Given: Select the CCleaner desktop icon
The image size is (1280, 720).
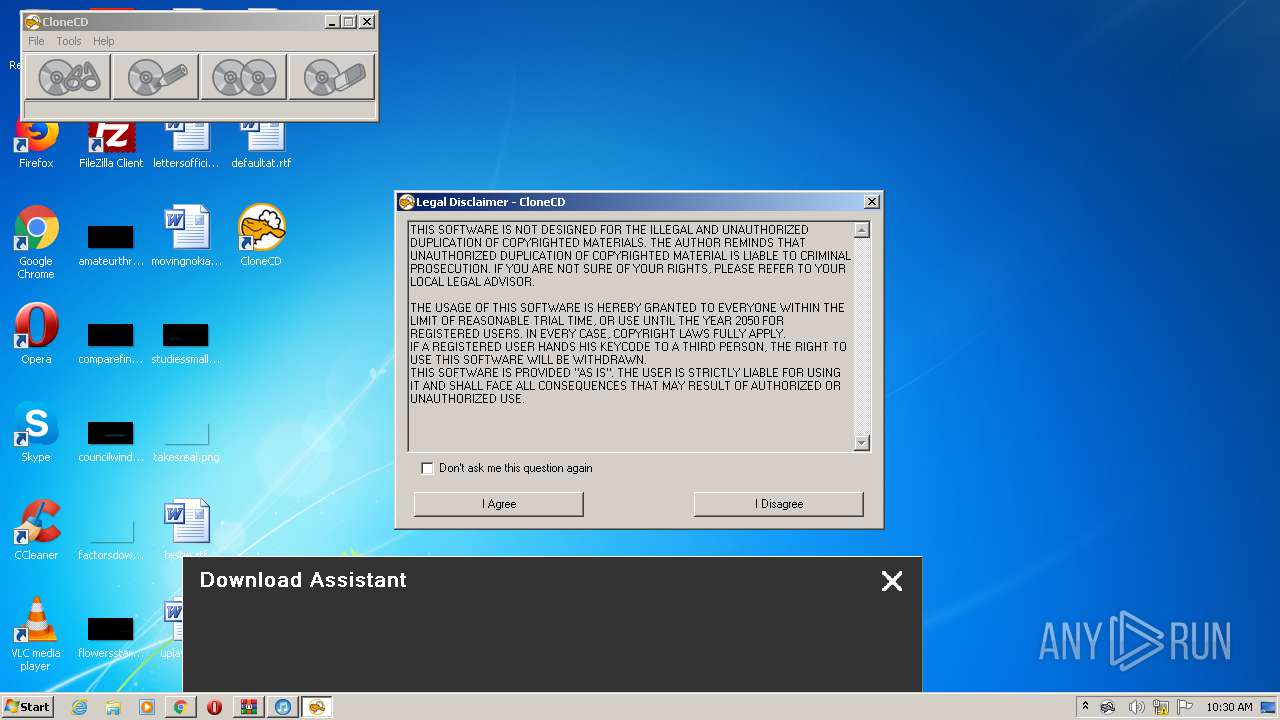Looking at the screenshot, I should coord(36,530).
